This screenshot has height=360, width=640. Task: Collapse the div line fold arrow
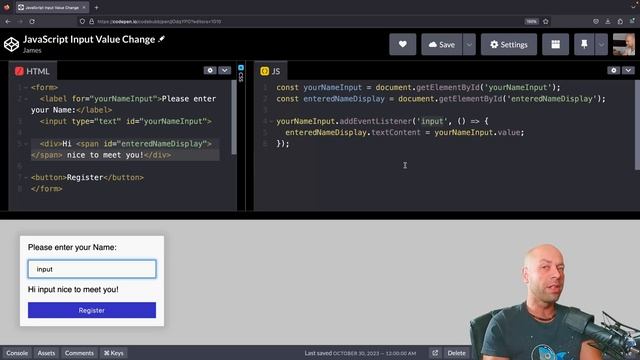tap(26, 144)
